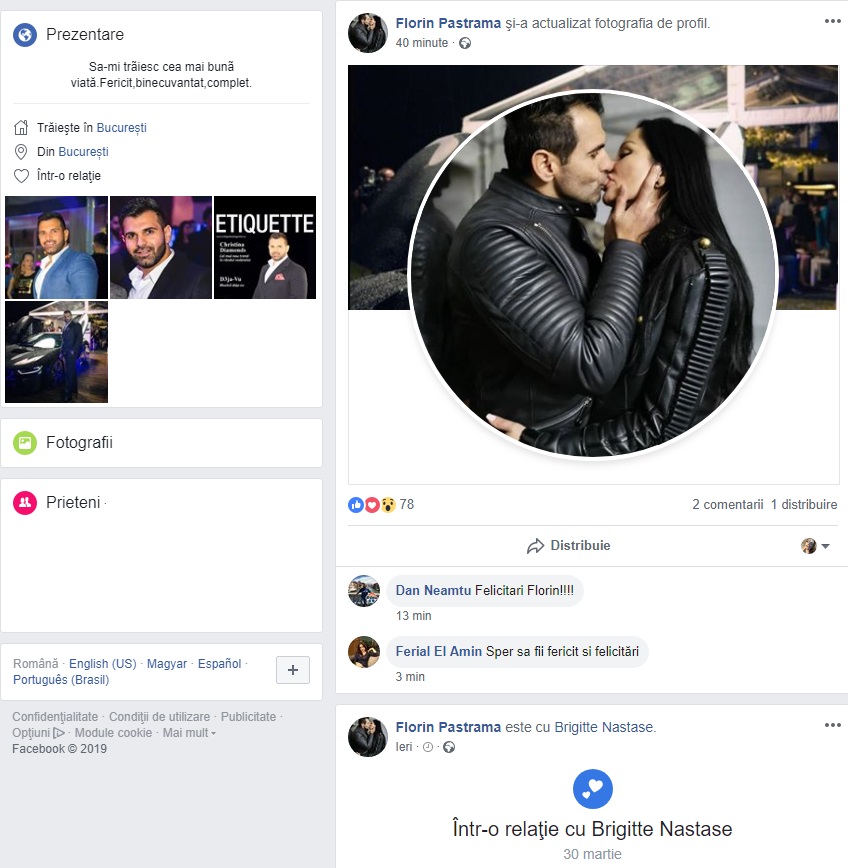Image resolution: width=848 pixels, height=868 pixels.
Task: Click the Prezentare globe icon
Action: [x=25, y=35]
